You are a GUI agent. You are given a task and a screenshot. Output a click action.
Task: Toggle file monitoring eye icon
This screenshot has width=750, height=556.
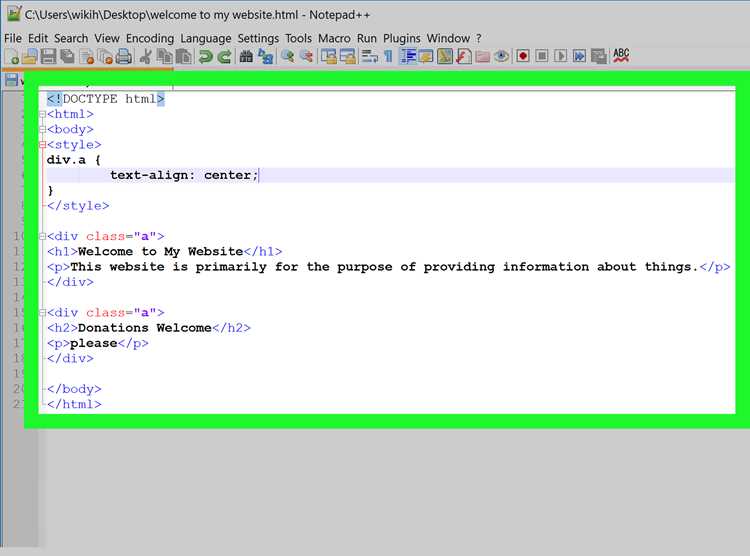(501, 56)
